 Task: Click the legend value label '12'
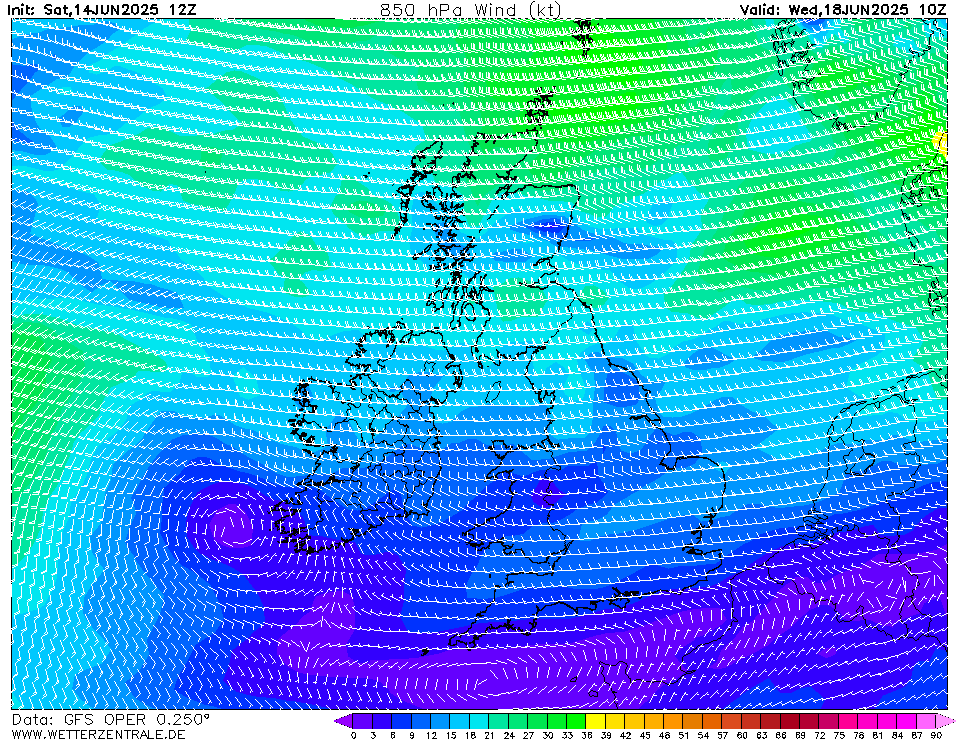click(x=431, y=735)
